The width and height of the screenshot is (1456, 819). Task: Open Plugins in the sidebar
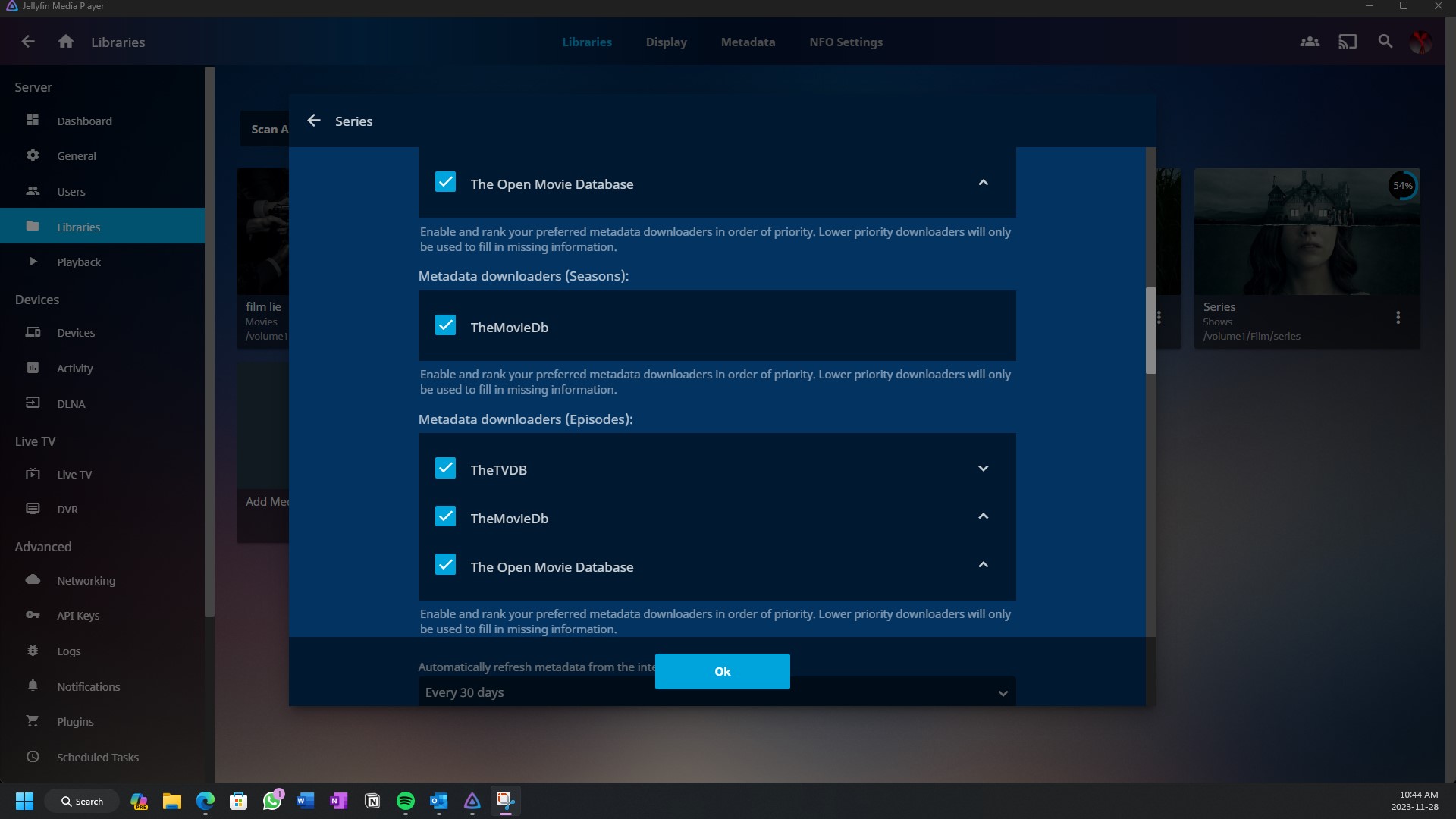[x=75, y=721]
